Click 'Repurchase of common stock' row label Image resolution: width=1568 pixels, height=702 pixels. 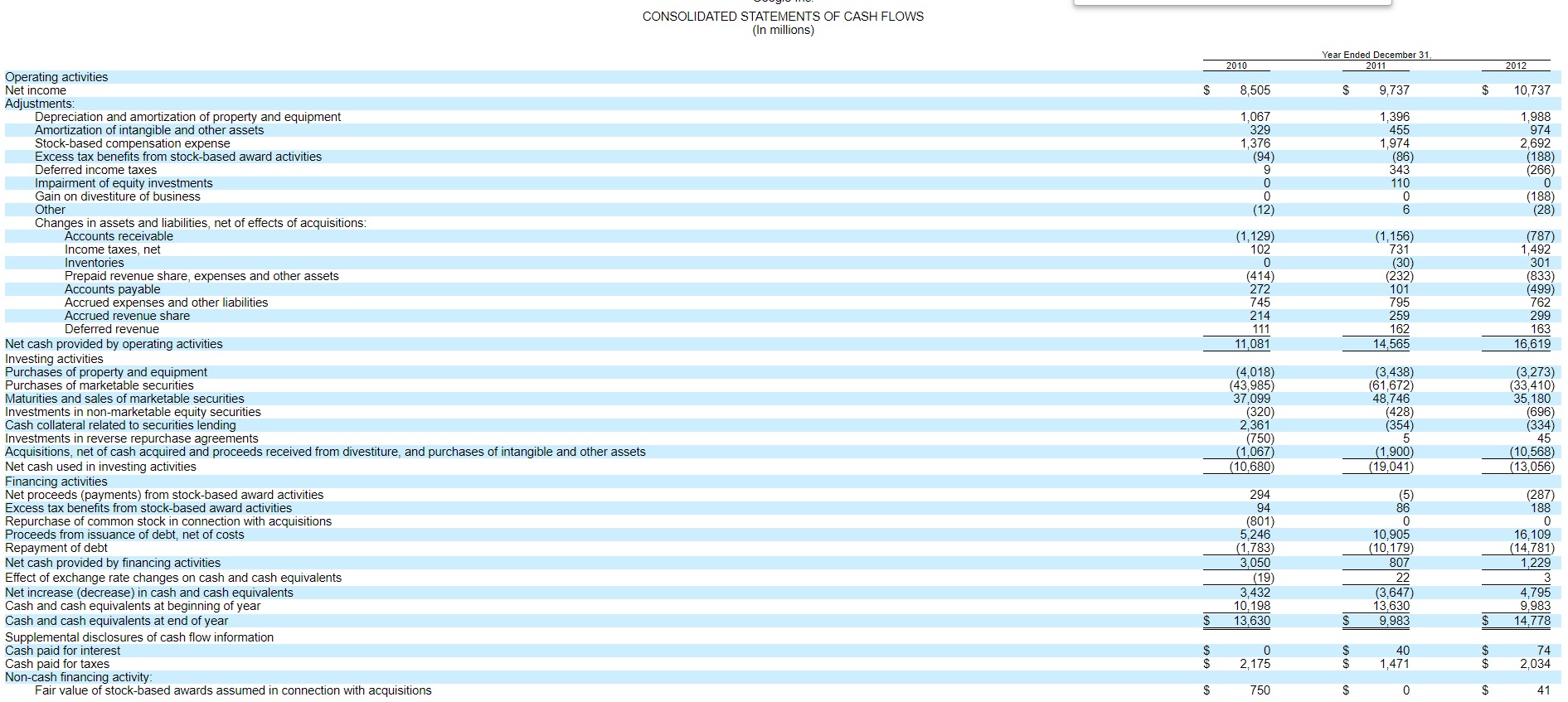pyautogui.click(x=168, y=521)
